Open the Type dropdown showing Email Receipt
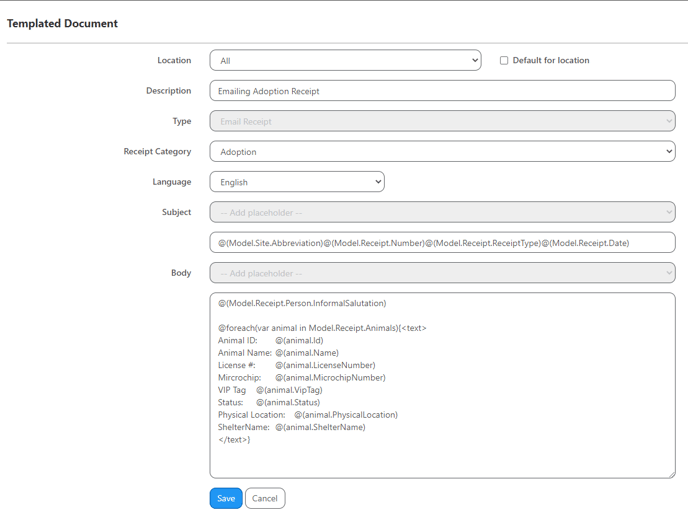Screen dimensions: 688x510 pos(442,122)
